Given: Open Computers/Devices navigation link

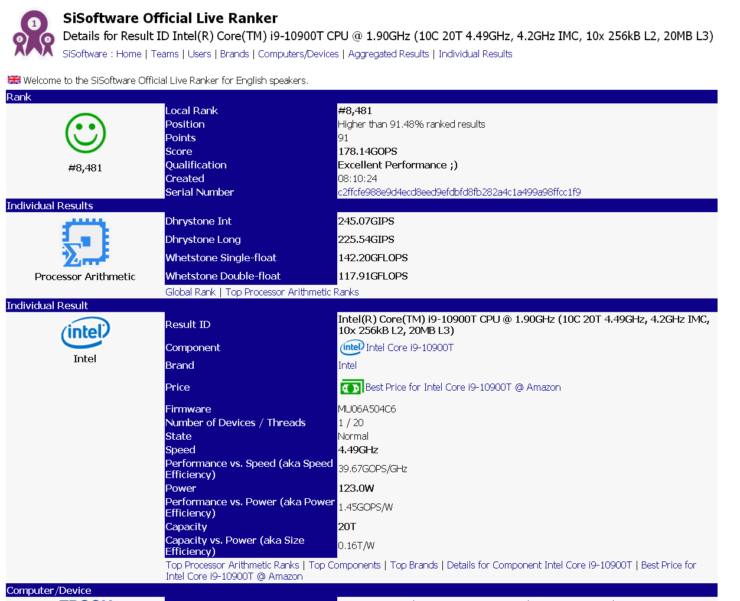Looking at the screenshot, I should coord(298,54).
